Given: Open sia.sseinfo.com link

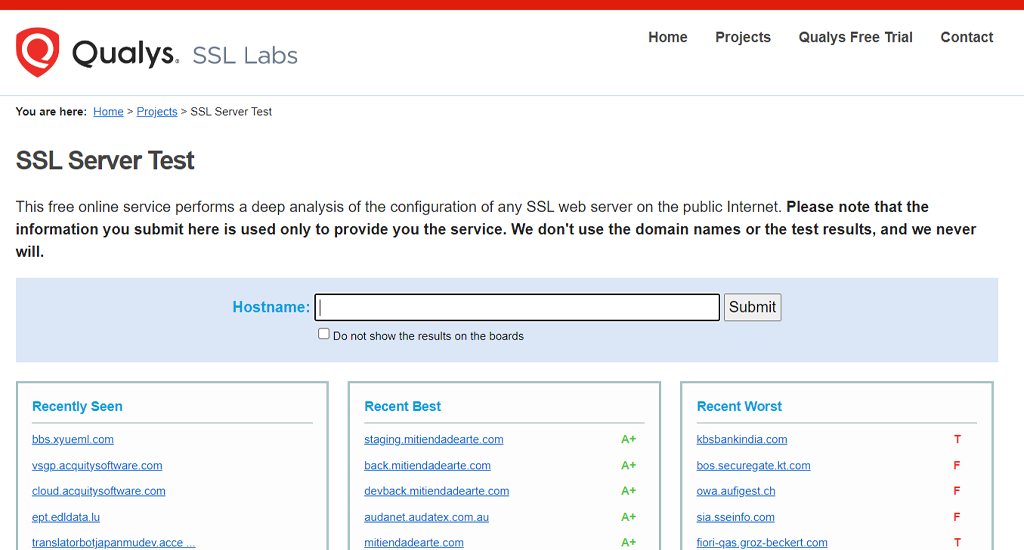Looking at the screenshot, I should pos(735,517).
